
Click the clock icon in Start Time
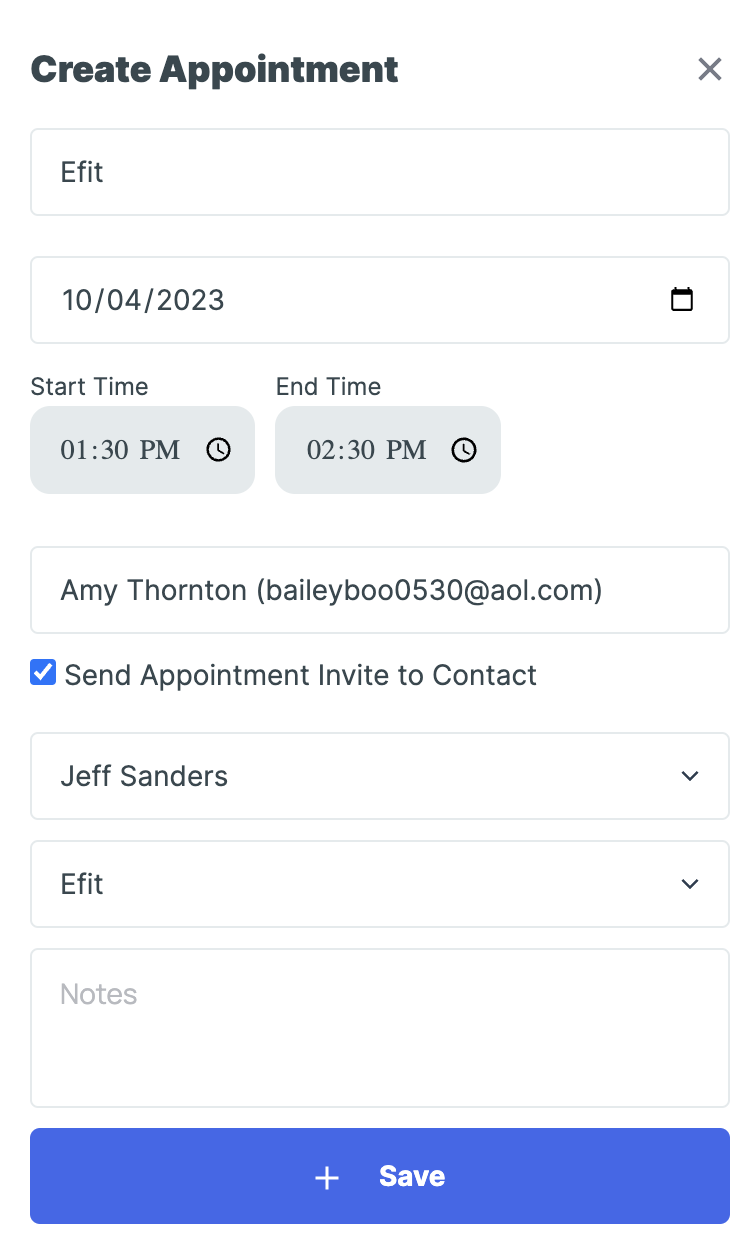(218, 450)
